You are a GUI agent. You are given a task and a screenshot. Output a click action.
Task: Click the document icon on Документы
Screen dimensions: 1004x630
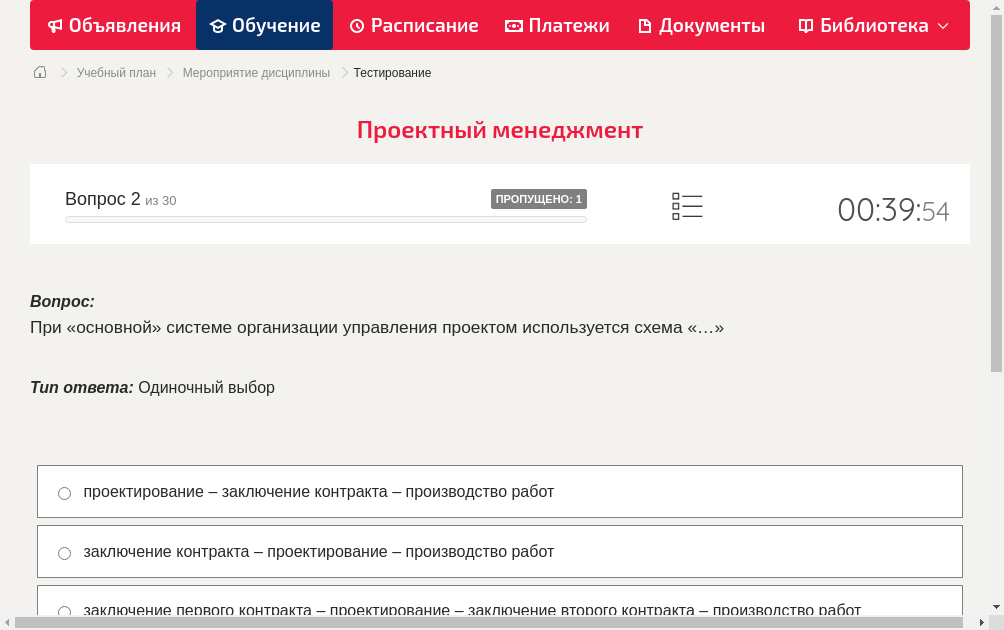[x=647, y=25]
